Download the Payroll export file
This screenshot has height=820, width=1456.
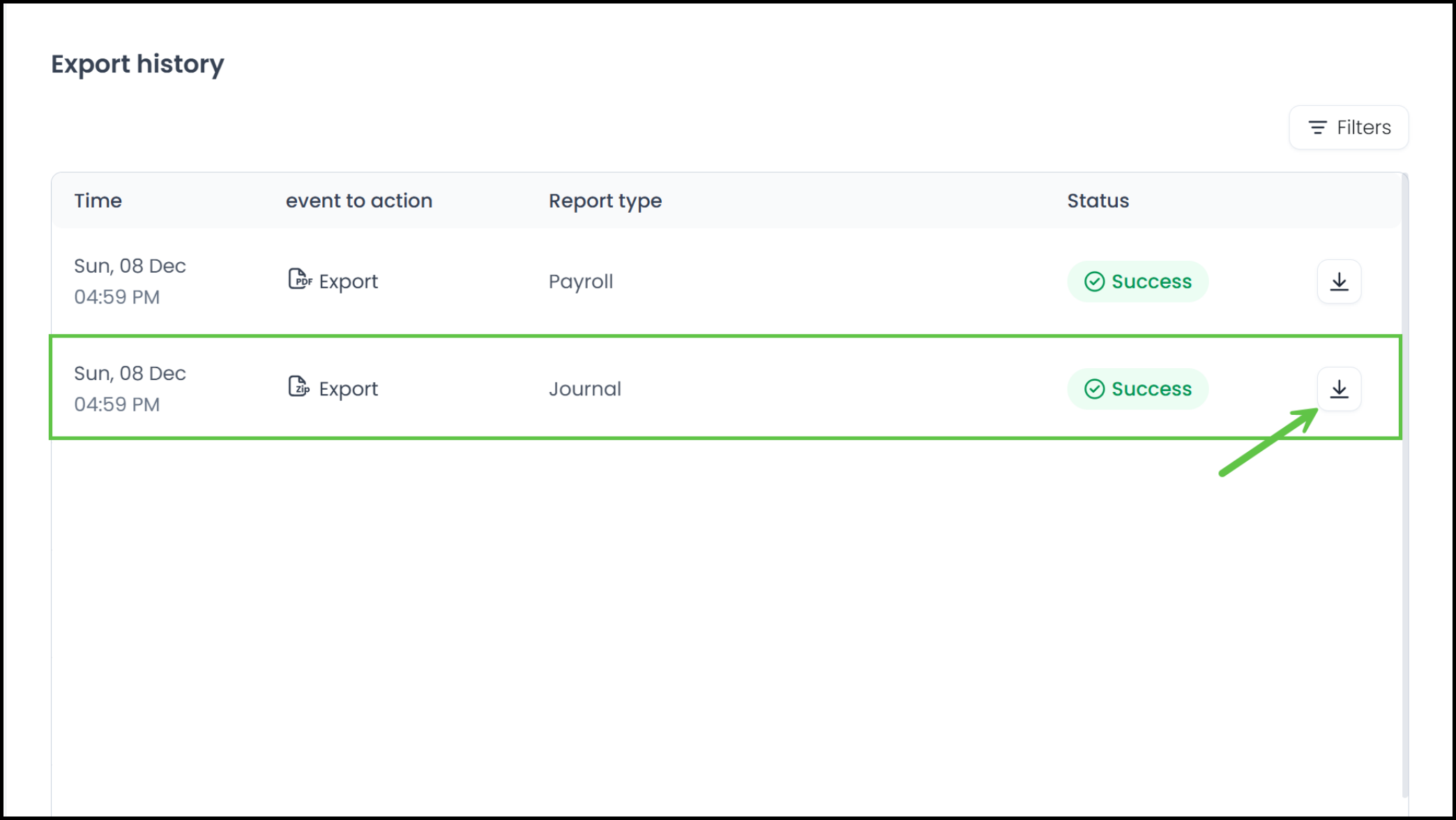[x=1339, y=282]
